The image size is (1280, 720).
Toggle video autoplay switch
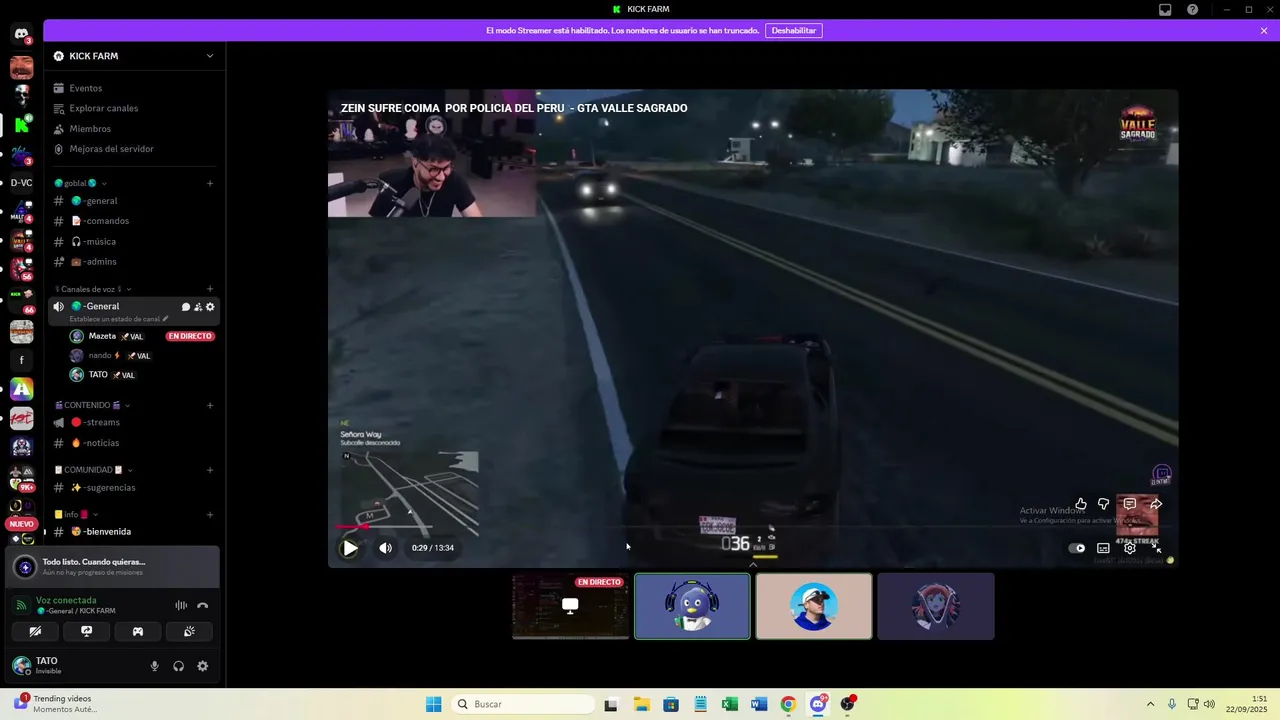click(1077, 548)
